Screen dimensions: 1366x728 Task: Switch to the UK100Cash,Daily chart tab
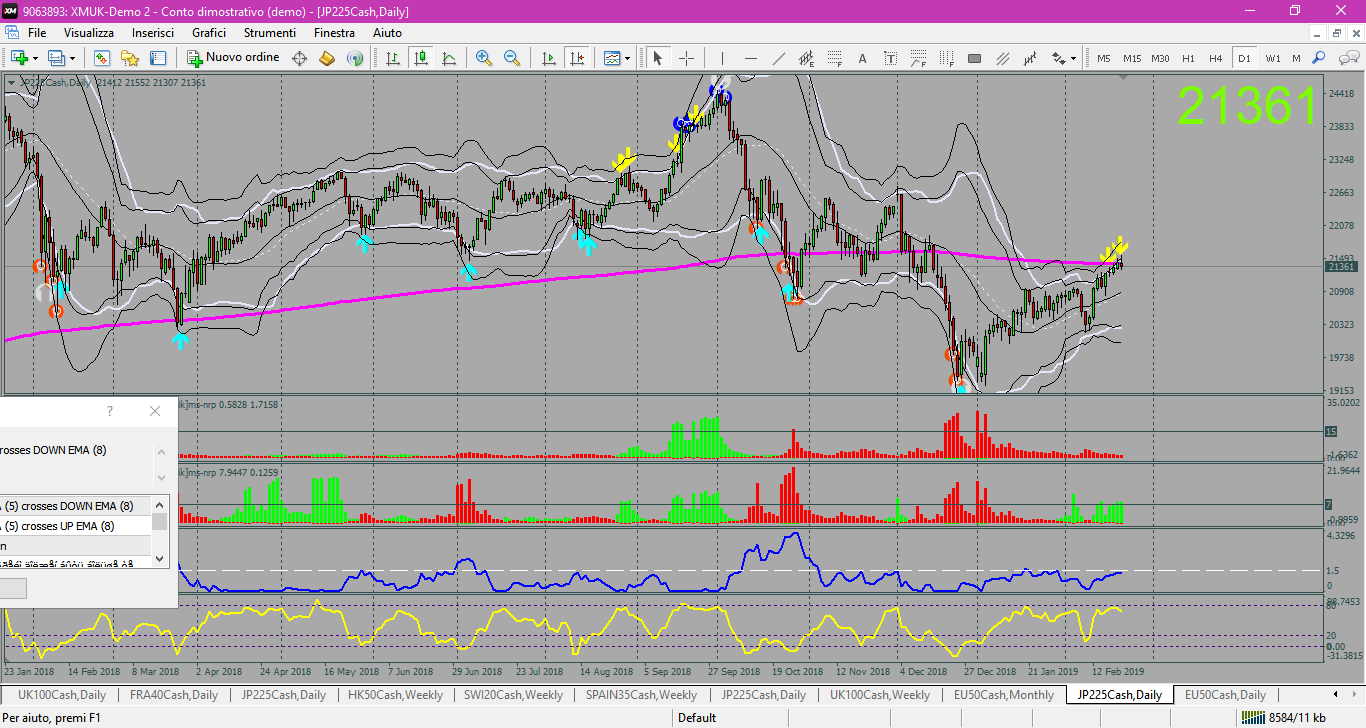61,695
